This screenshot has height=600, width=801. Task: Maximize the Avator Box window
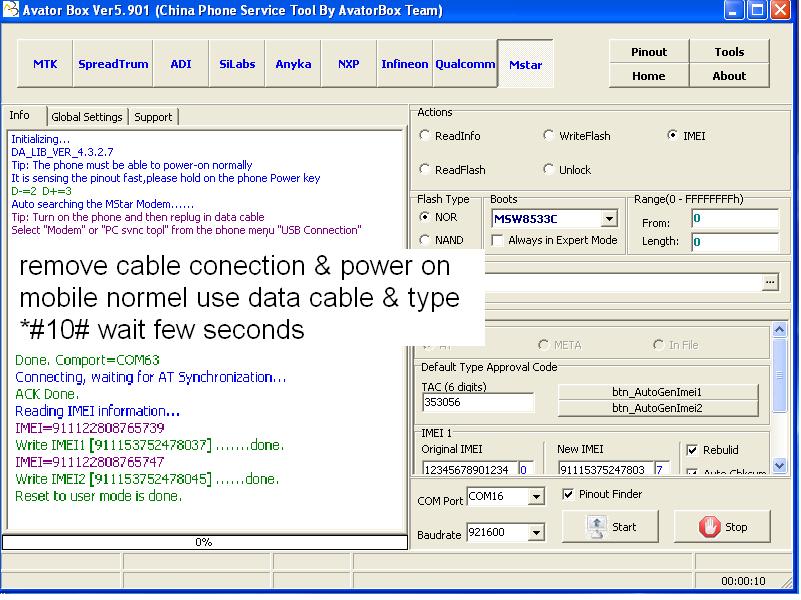tap(757, 10)
